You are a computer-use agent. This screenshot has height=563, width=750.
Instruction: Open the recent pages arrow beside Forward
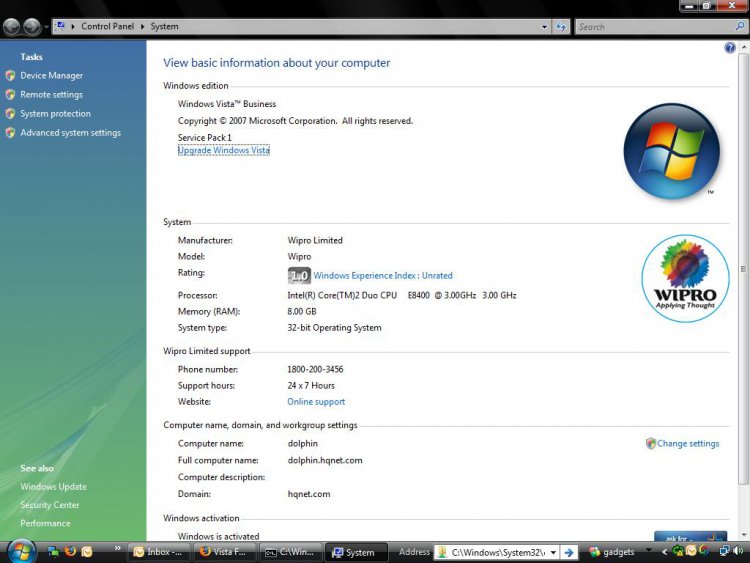click(x=46, y=27)
